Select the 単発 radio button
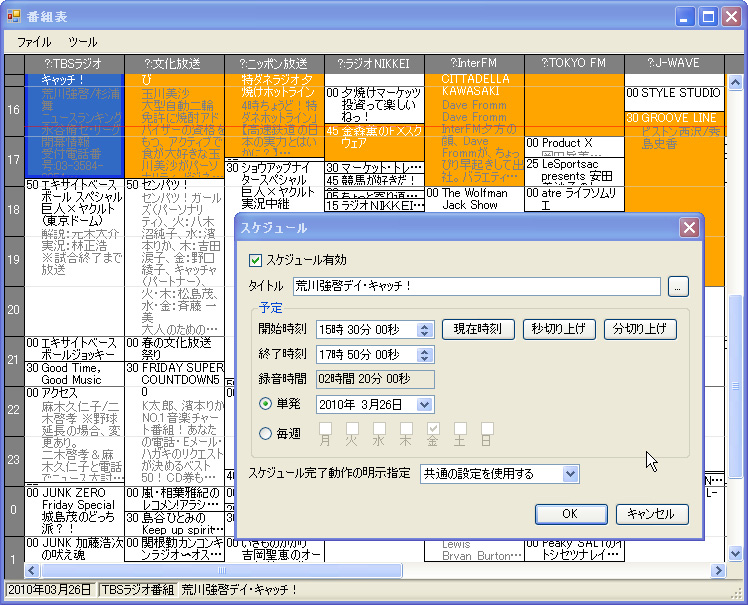 [x=265, y=404]
